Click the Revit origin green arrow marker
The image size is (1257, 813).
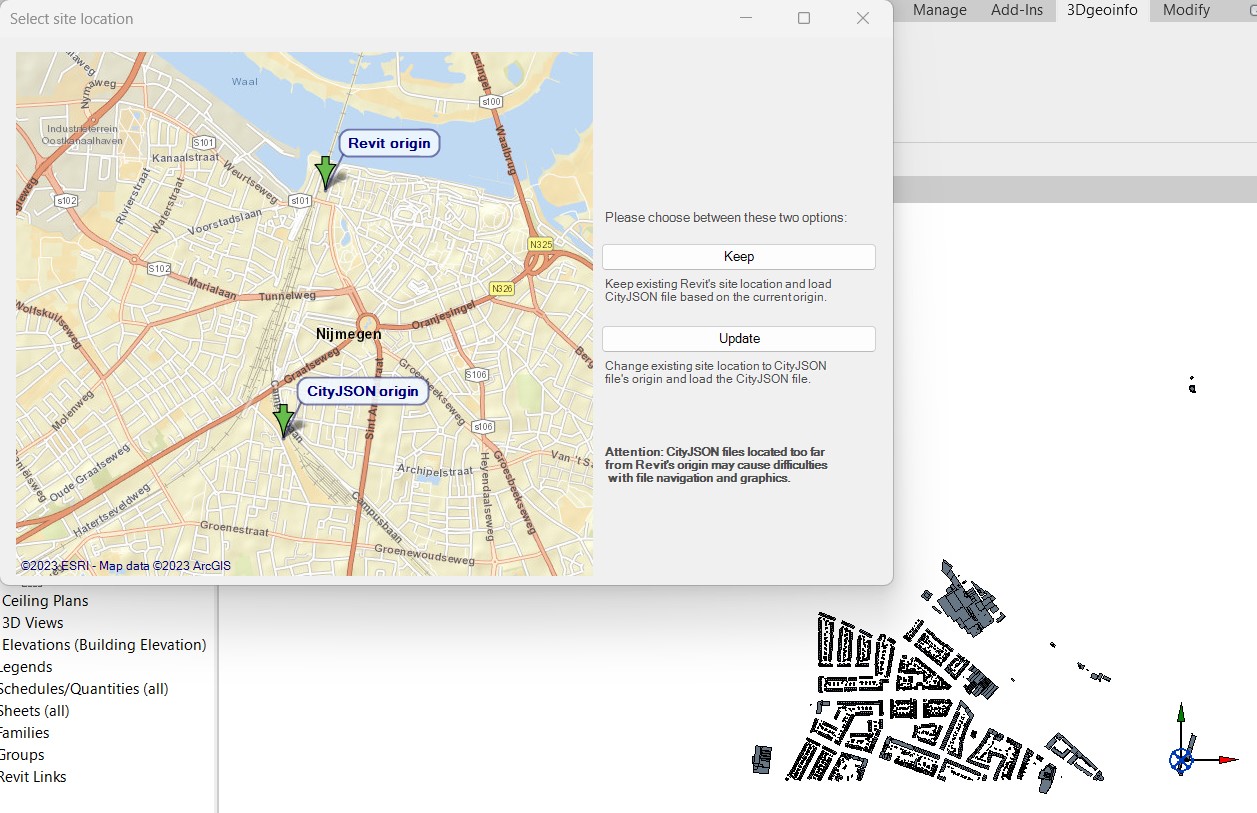325,172
